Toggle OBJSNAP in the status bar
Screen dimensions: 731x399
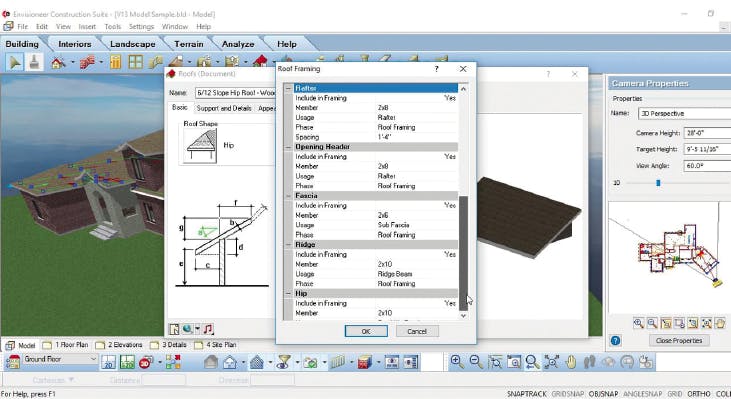pyautogui.click(x=603, y=394)
